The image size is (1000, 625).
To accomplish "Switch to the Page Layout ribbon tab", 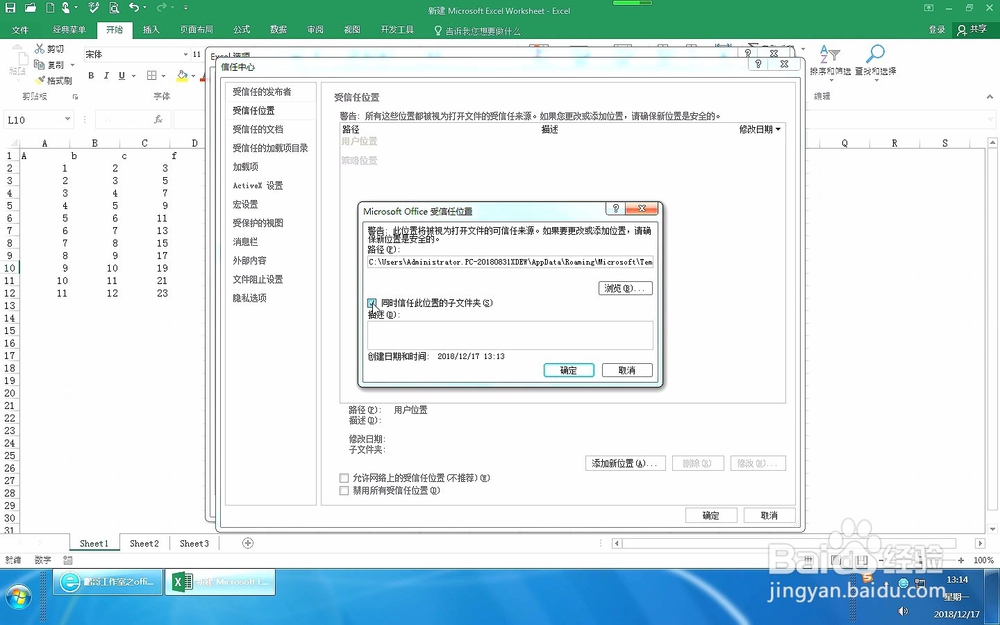I will click(196, 29).
